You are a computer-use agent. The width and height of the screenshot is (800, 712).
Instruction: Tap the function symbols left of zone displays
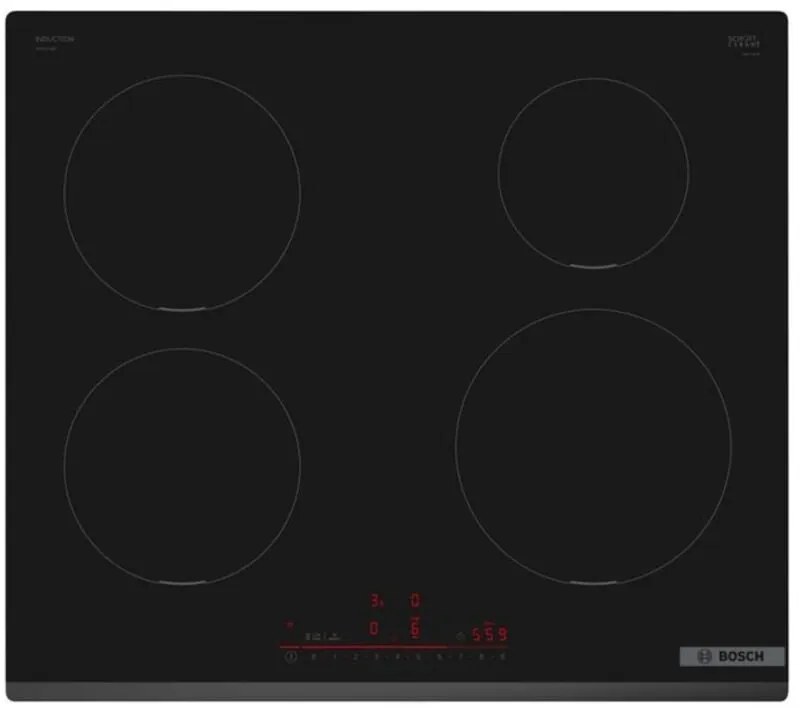click(322, 634)
